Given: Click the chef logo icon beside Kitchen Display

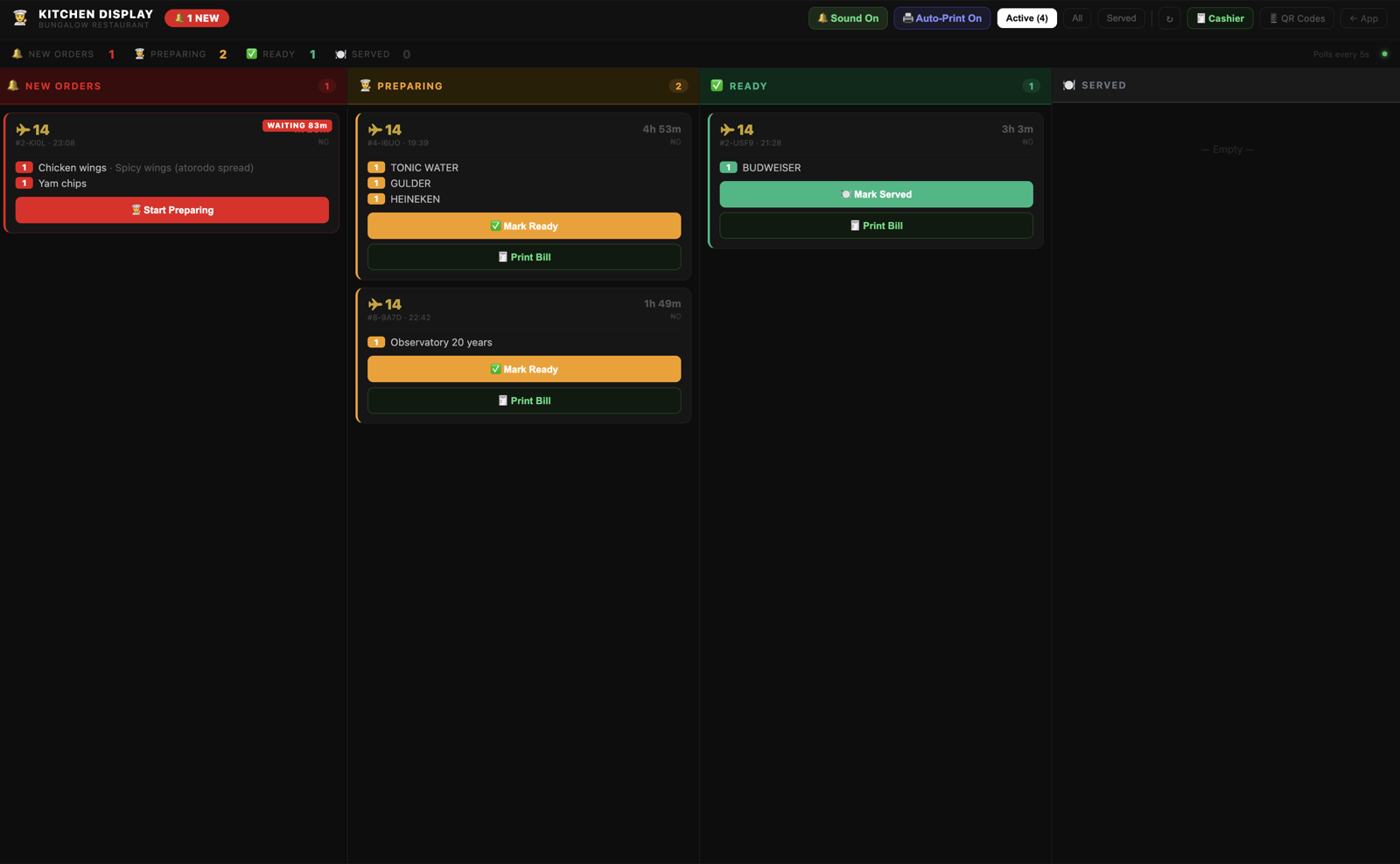Looking at the screenshot, I should click(20, 17).
